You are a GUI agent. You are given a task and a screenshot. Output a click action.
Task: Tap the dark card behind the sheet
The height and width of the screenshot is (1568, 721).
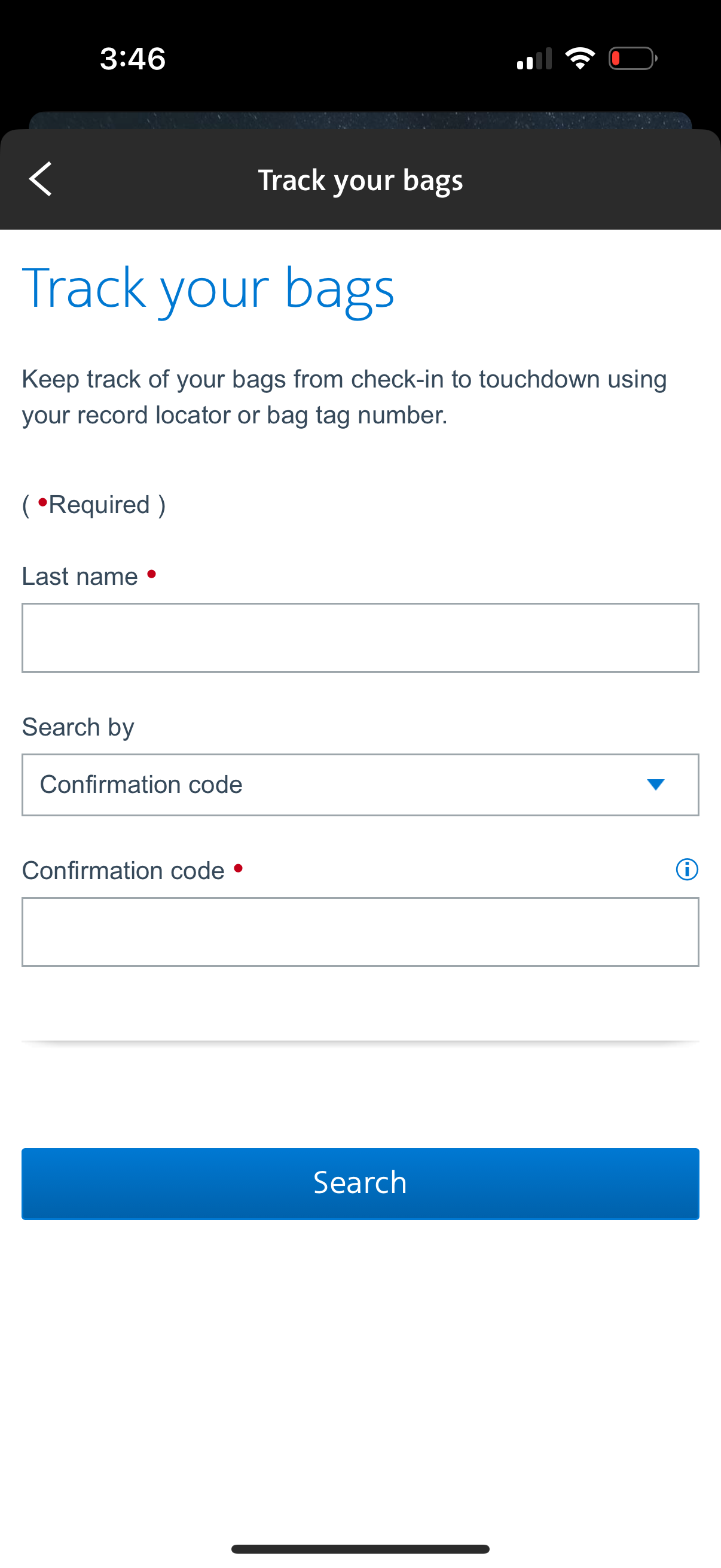(x=360, y=120)
